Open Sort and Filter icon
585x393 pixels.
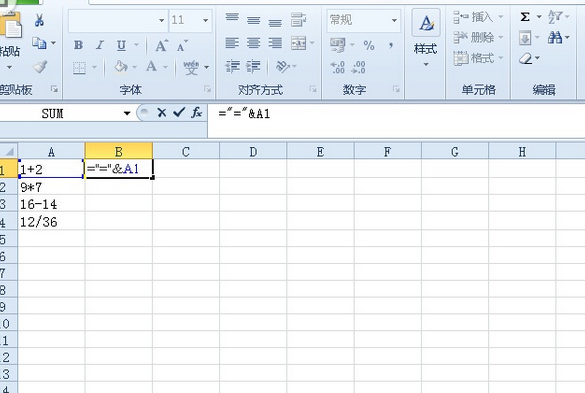(555, 17)
